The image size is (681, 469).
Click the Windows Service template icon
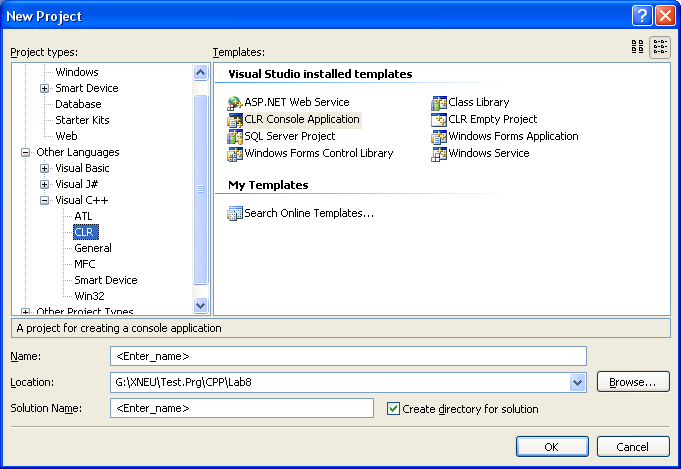pos(439,154)
